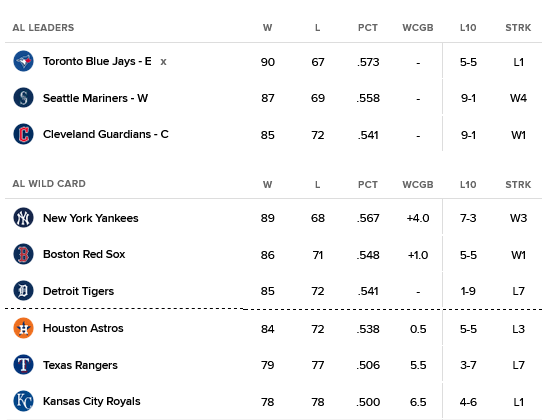Click the Boston Red Sox logo

23,254
